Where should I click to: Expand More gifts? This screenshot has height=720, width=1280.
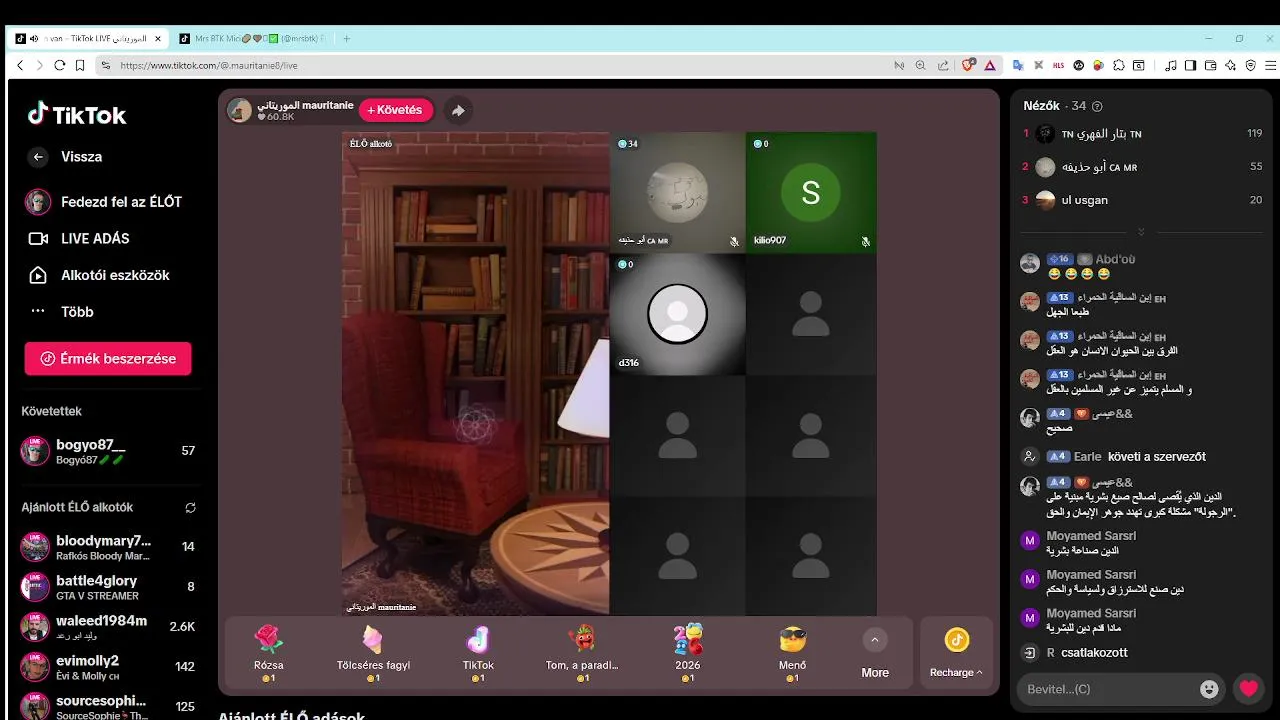(x=875, y=651)
